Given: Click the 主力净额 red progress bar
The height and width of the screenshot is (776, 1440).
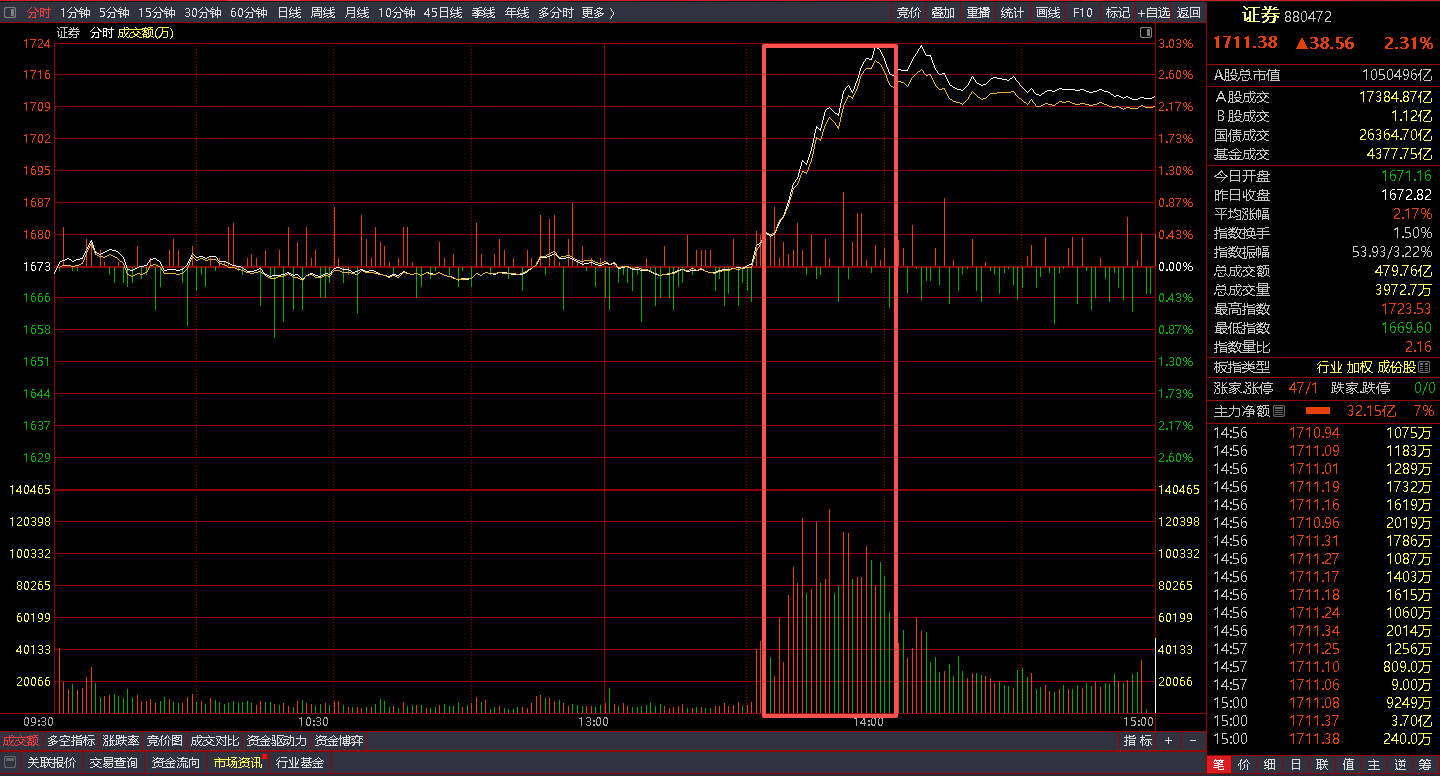Looking at the screenshot, I should tap(1318, 411).
